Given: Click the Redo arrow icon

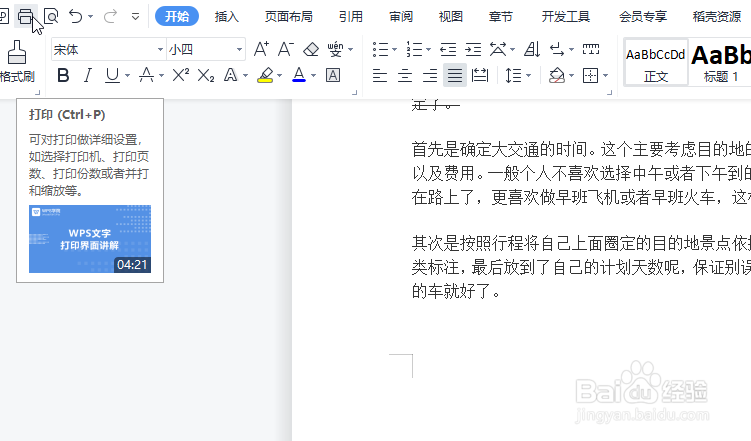Looking at the screenshot, I should coord(110,17).
